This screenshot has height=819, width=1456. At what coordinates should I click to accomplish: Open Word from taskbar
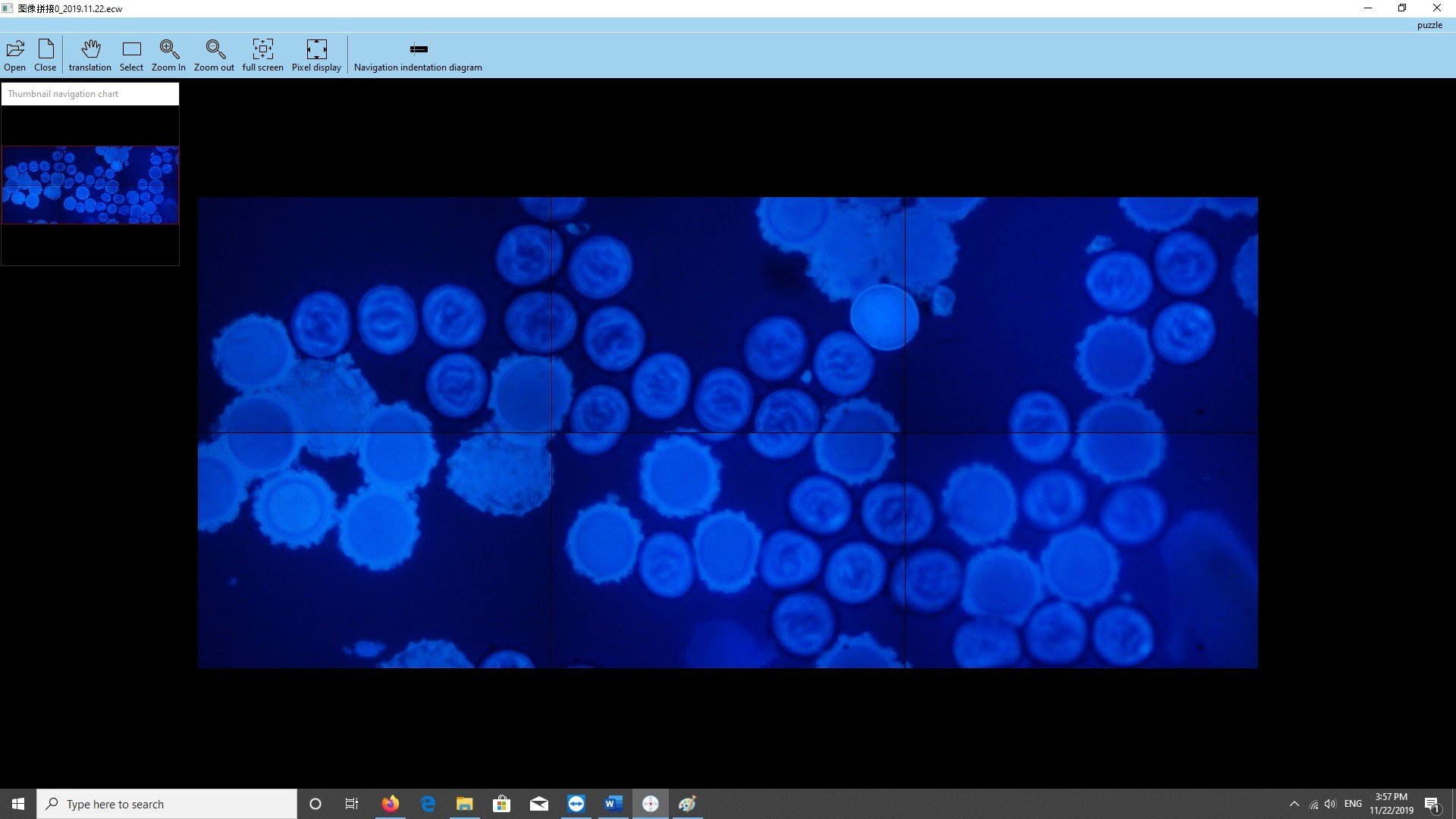(613, 804)
